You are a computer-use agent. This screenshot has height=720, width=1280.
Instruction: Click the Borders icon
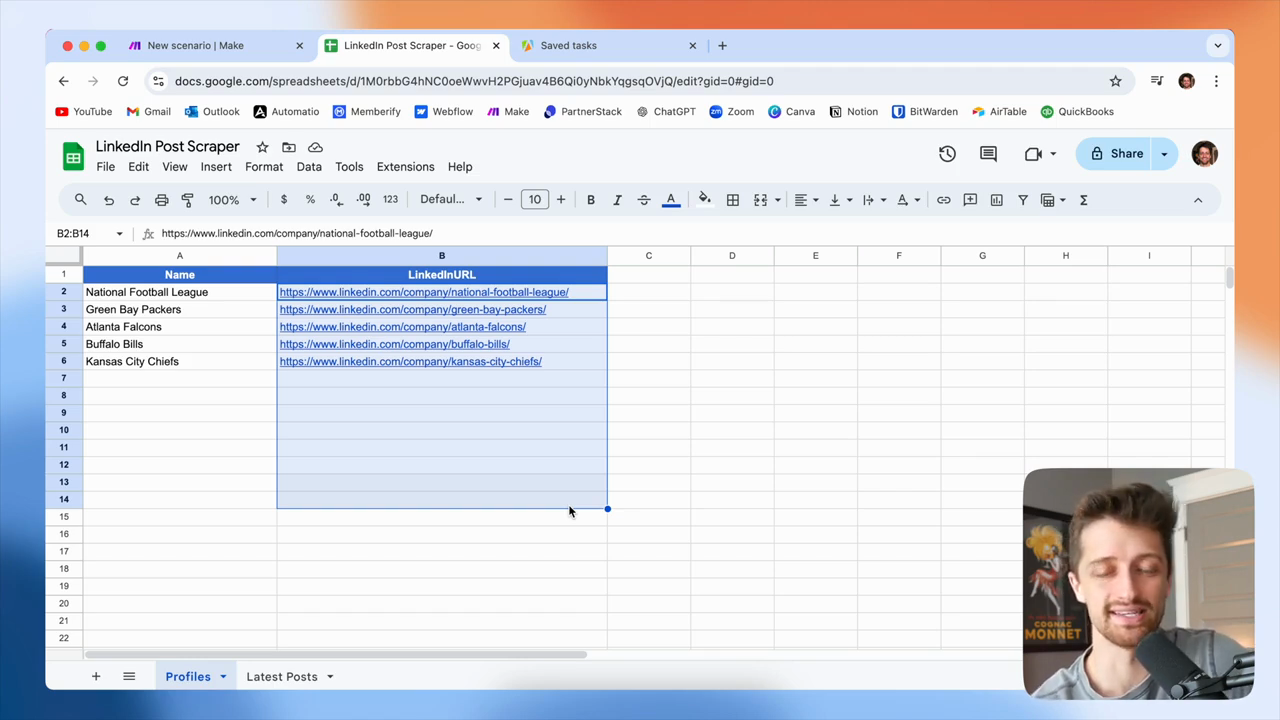[733, 200]
